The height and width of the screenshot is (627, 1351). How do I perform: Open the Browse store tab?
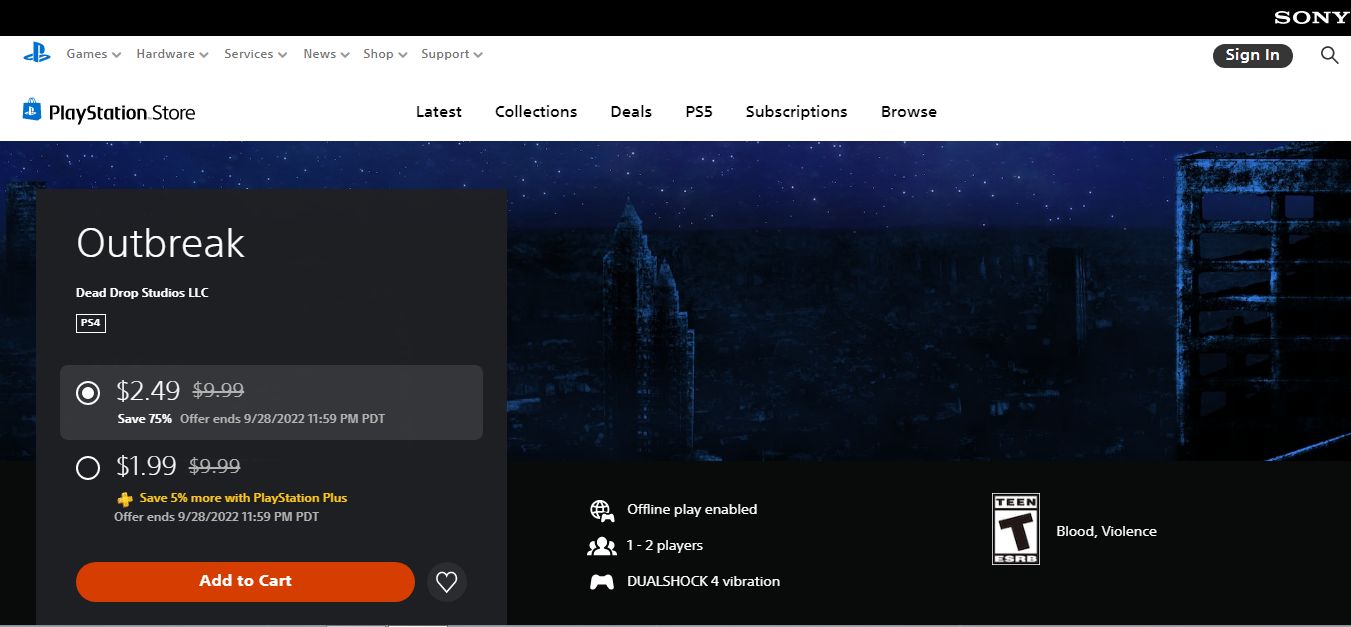point(909,112)
